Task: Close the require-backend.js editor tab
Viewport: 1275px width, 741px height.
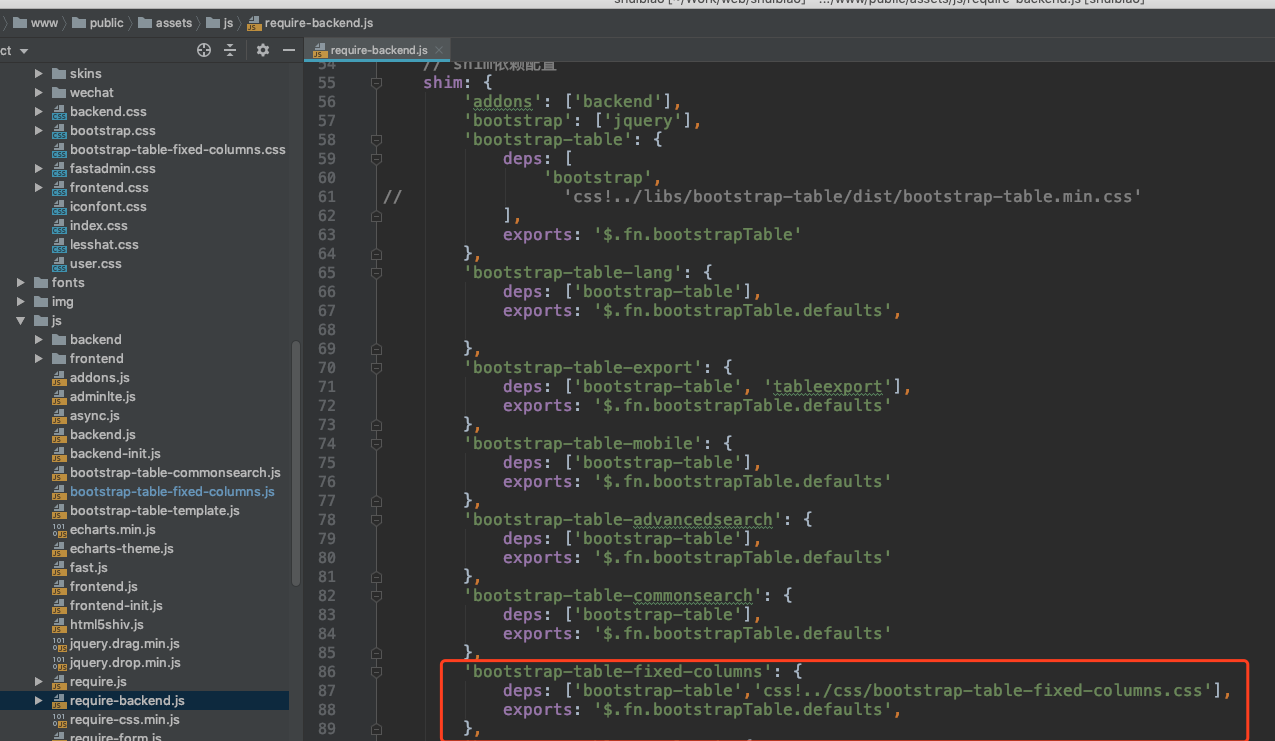Action: click(x=439, y=50)
